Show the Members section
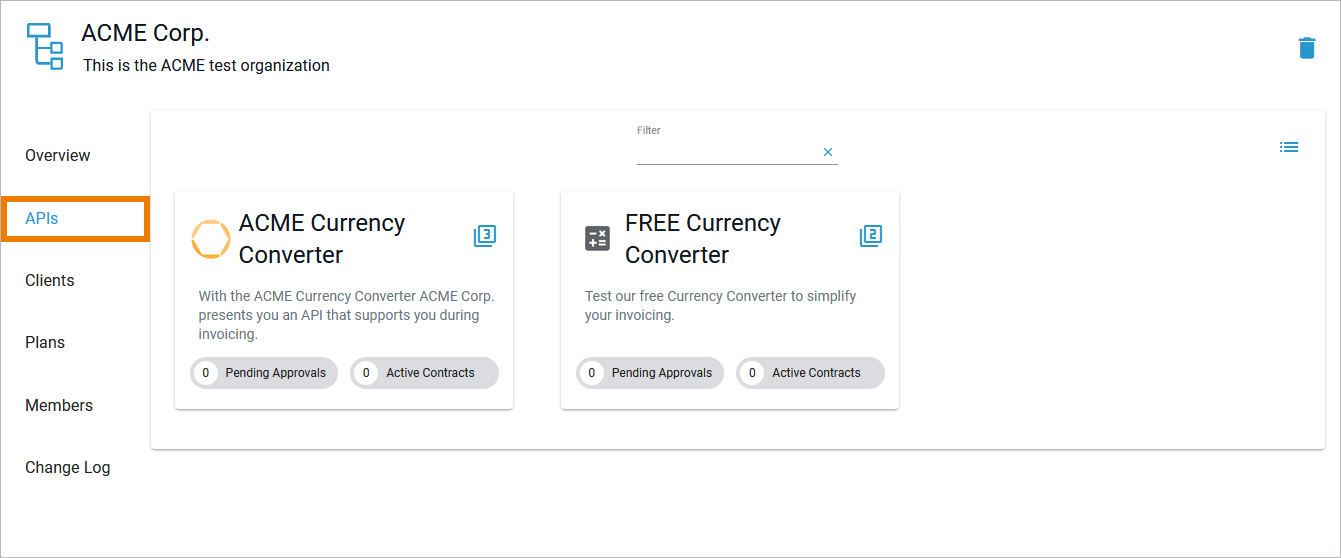 pyautogui.click(x=59, y=406)
